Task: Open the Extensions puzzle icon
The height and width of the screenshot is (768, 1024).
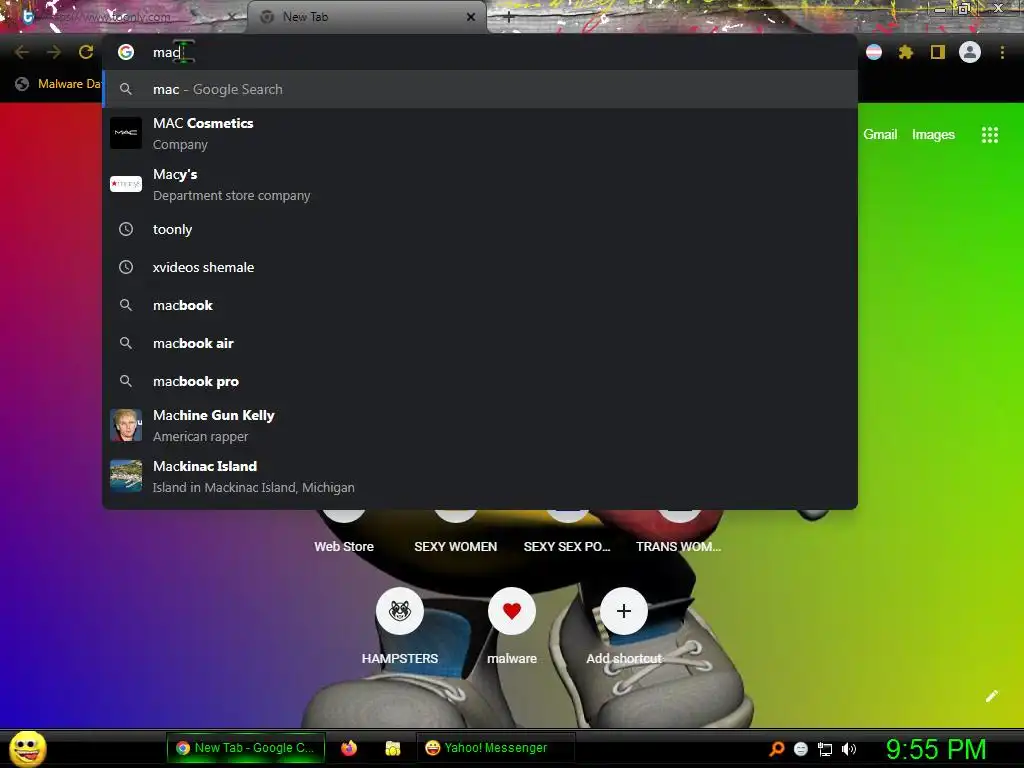Action: 905,52
